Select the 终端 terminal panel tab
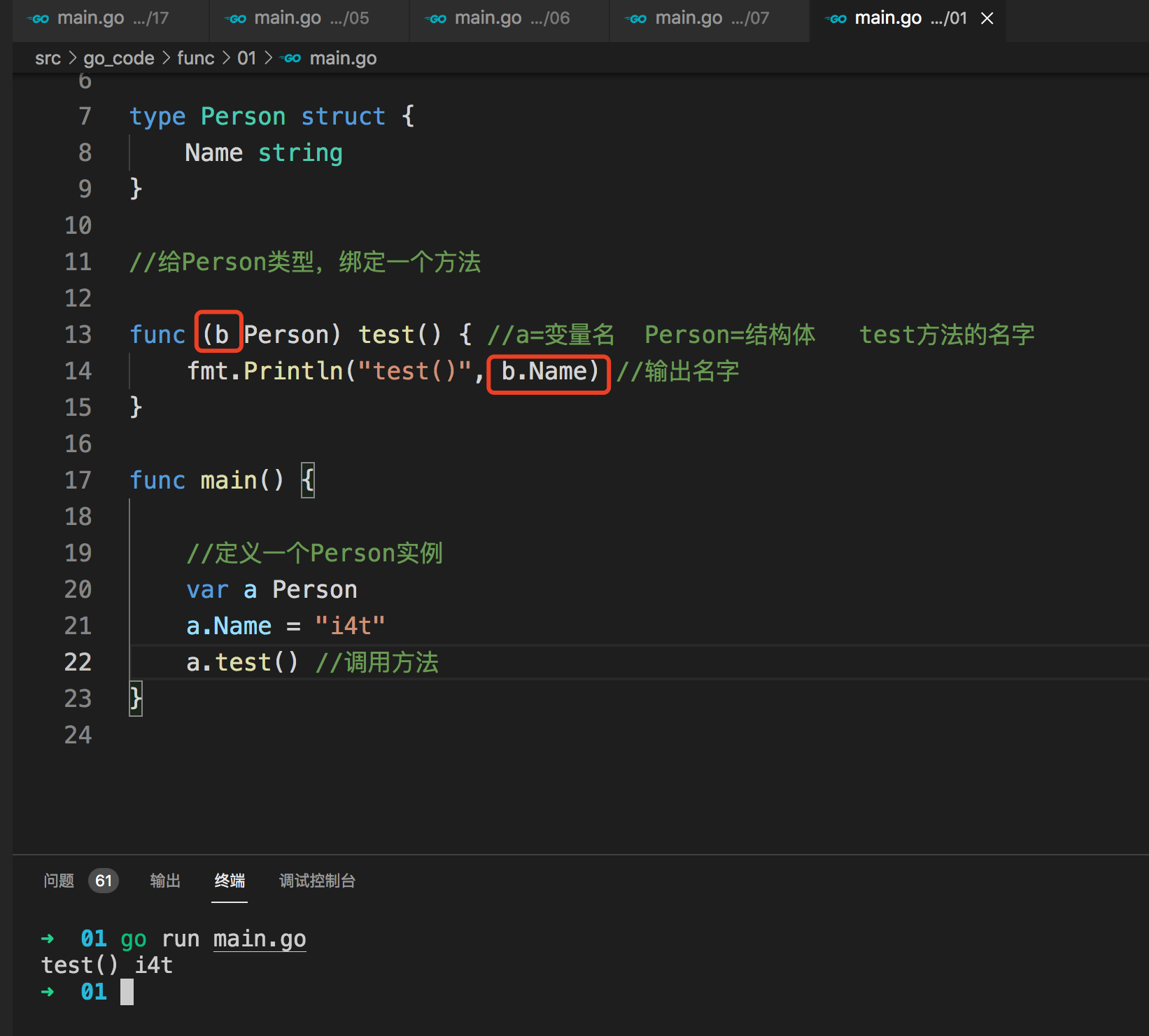 click(x=230, y=881)
